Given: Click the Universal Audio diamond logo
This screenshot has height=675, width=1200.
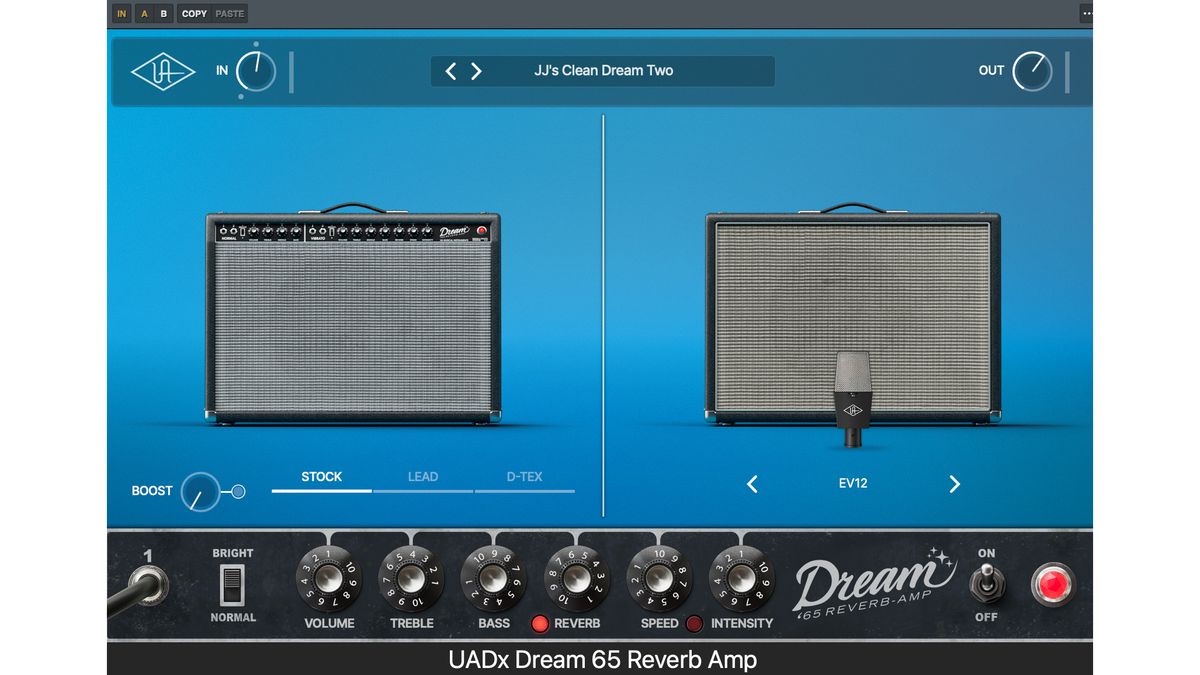Looking at the screenshot, I should tap(163, 71).
